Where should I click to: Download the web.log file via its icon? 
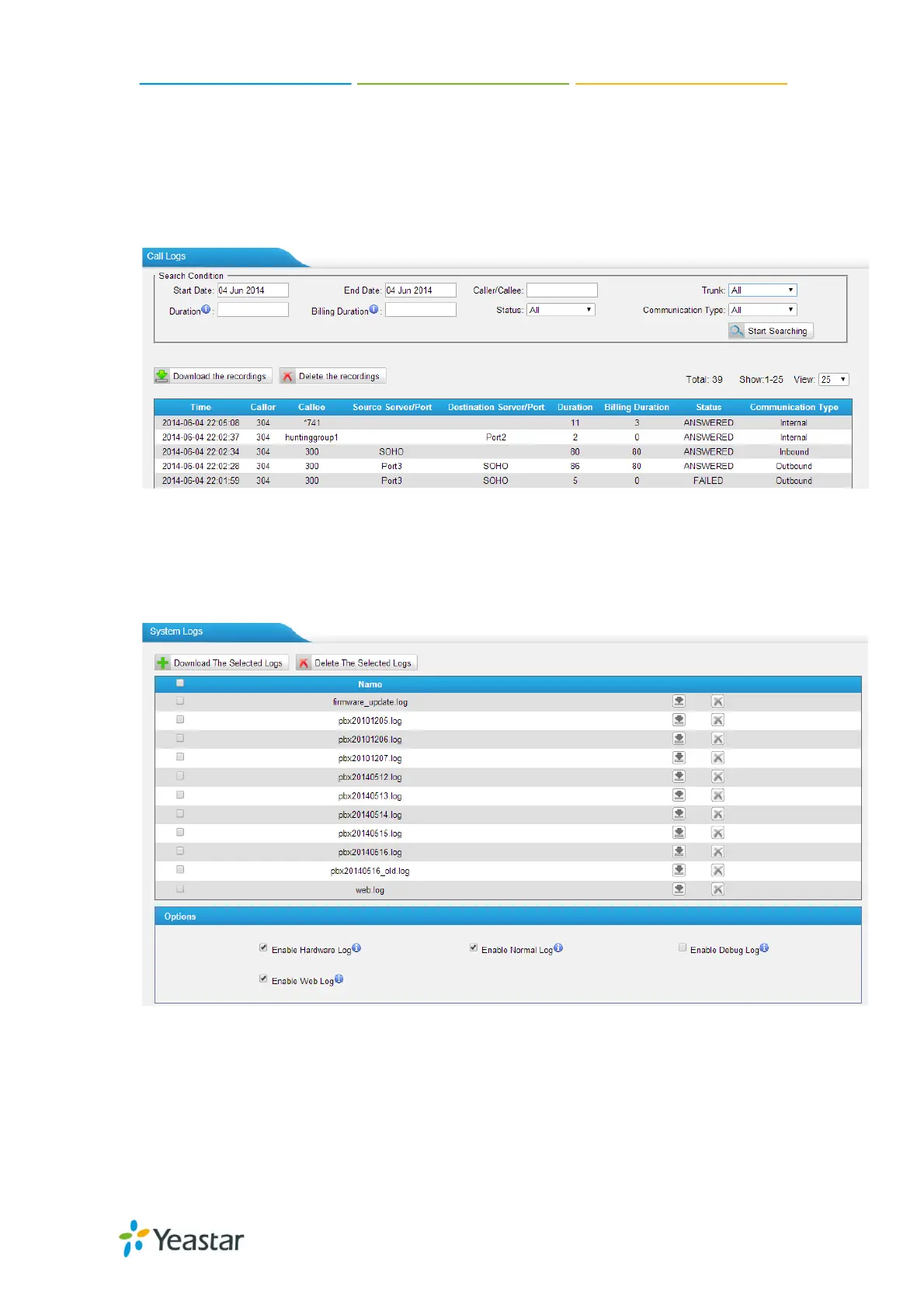(x=679, y=889)
